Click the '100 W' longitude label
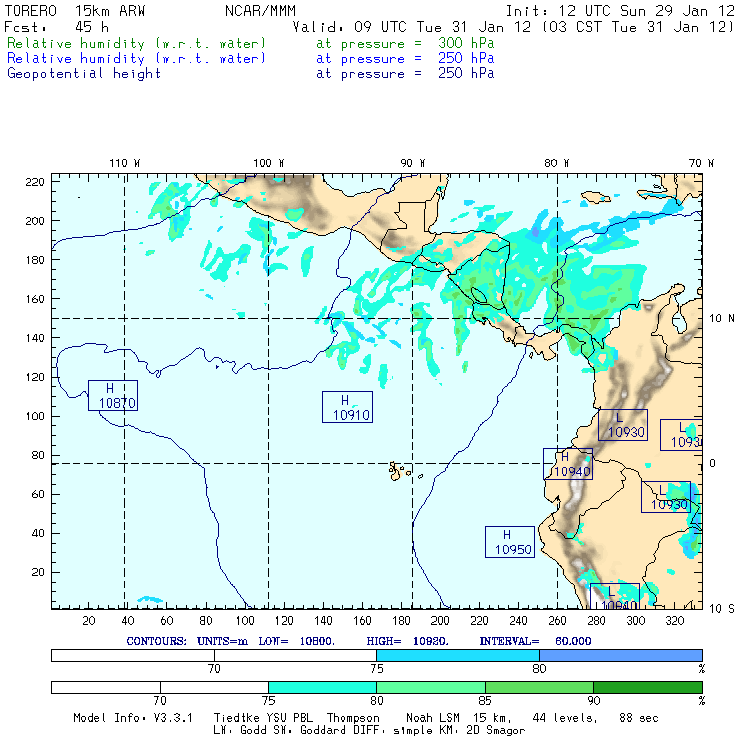The height and width of the screenshot is (740, 740). (269, 163)
